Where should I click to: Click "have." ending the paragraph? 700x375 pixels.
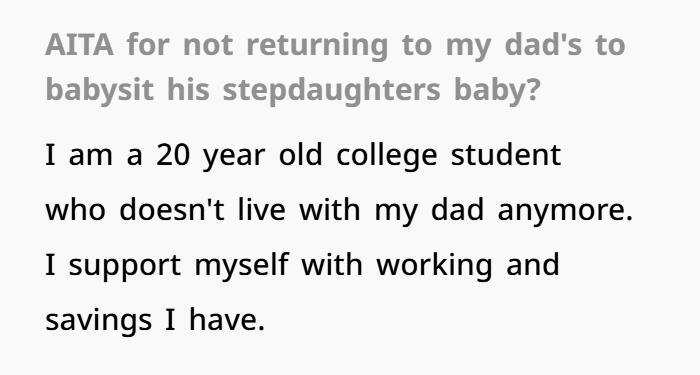227,320
